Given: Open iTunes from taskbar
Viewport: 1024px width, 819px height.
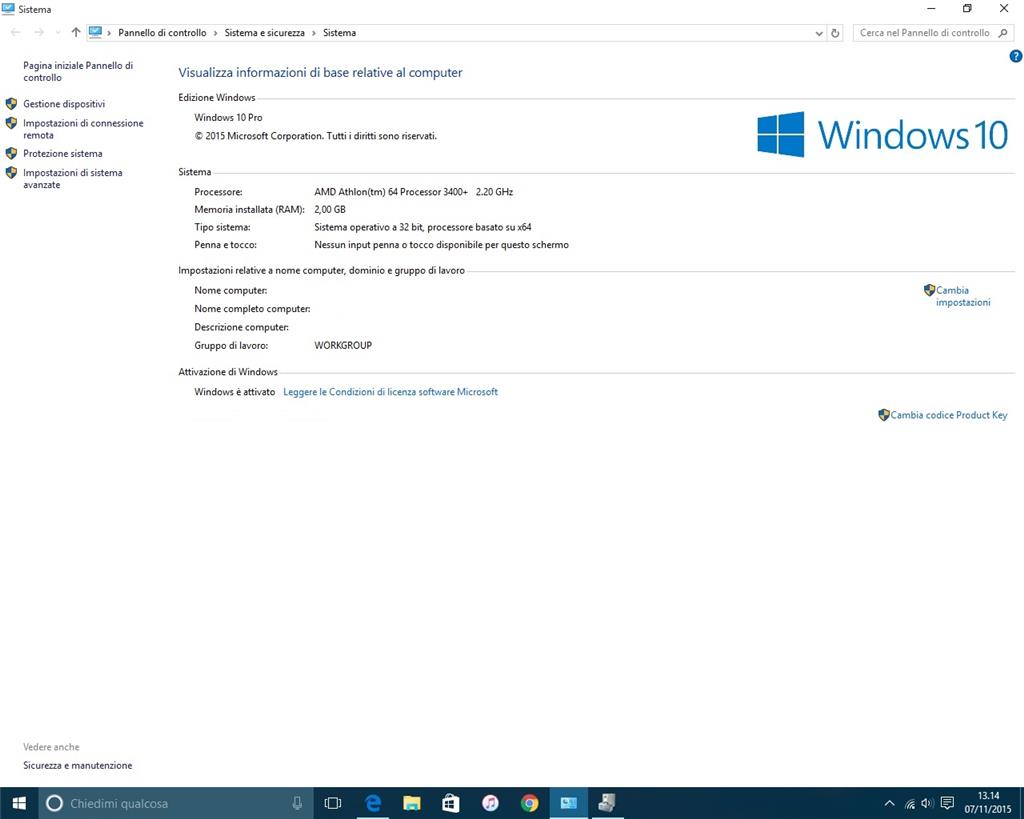Looking at the screenshot, I should coord(490,803).
